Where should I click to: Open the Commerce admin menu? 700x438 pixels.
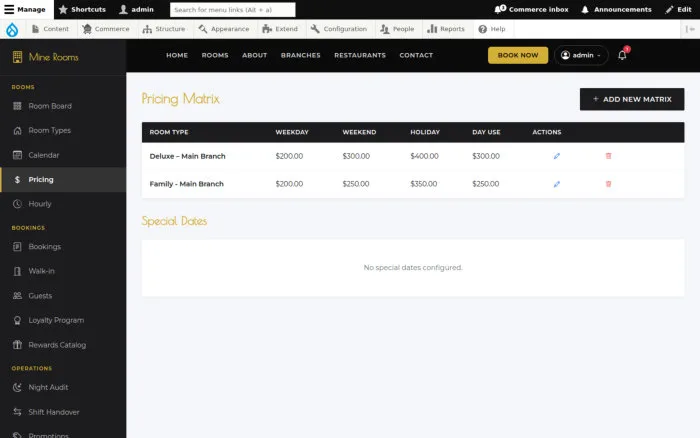point(106,29)
